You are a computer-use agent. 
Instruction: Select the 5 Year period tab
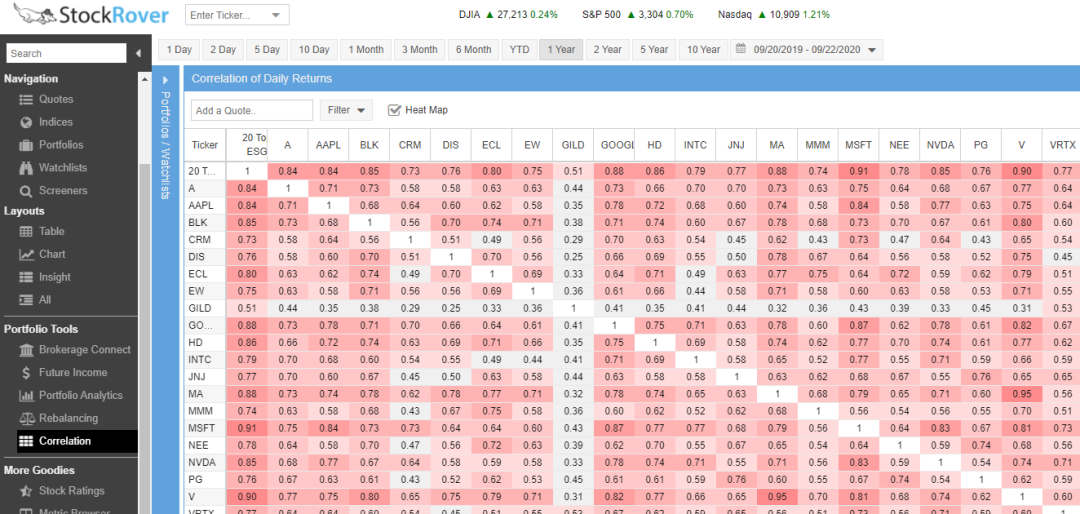tap(654, 50)
